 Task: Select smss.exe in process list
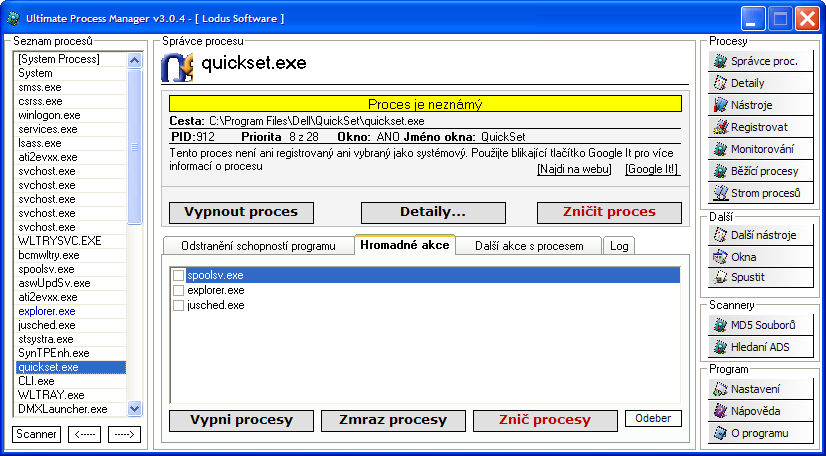[x=71, y=87]
